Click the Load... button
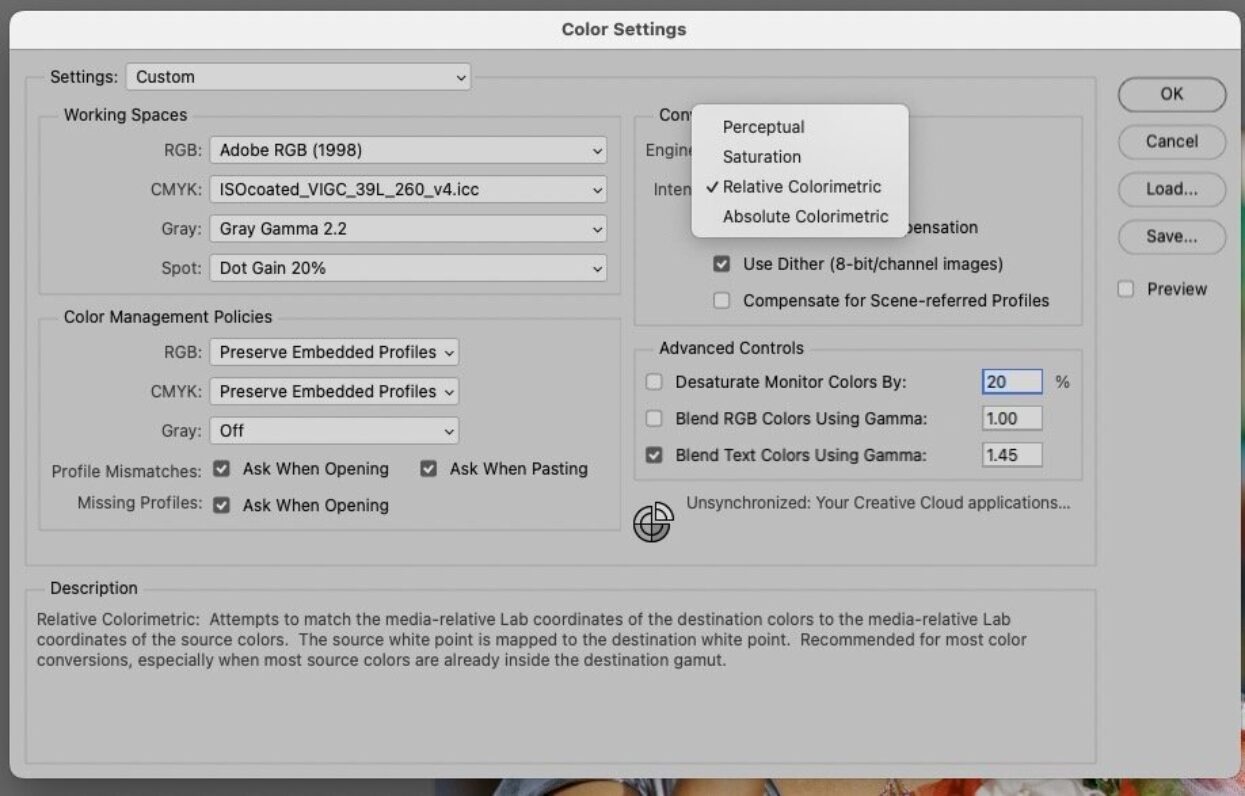This screenshot has height=796, width=1245. click(x=1171, y=189)
